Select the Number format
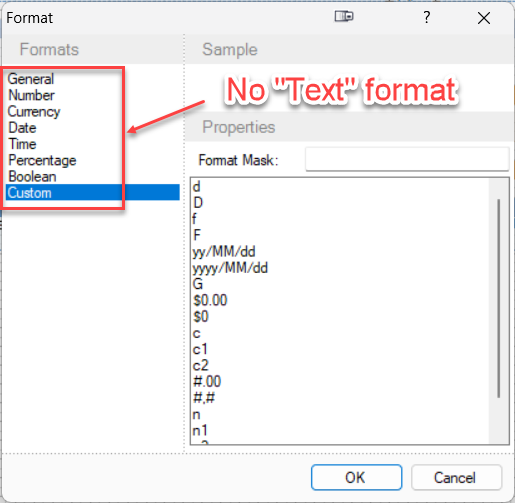 (x=31, y=95)
